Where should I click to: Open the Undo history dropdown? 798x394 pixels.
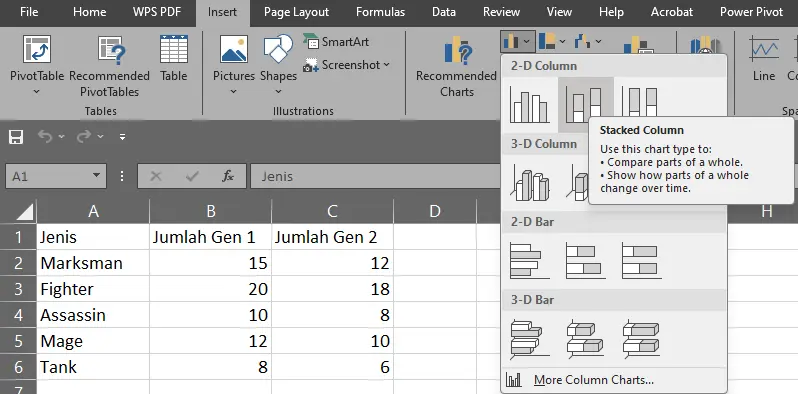[62, 136]
